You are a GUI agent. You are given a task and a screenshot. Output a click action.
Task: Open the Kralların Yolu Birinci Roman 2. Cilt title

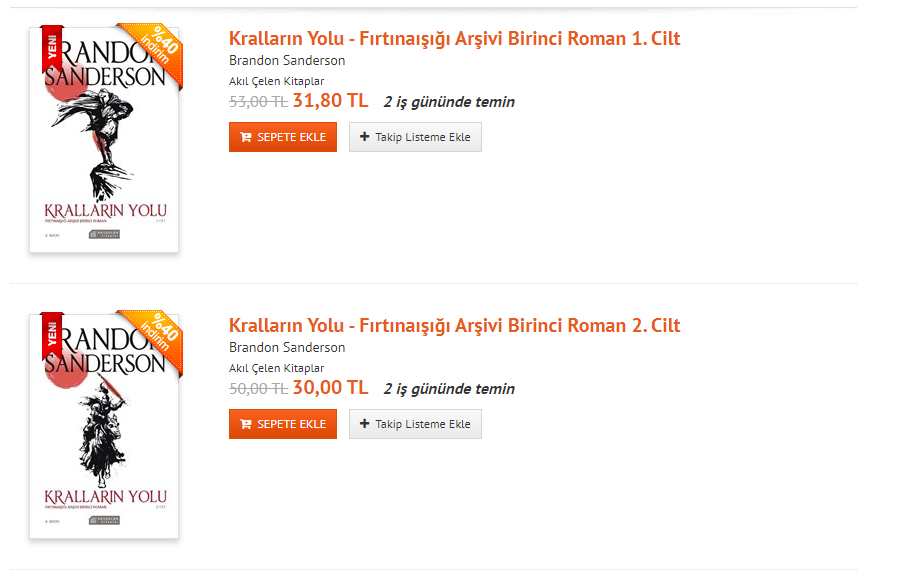click(454, 326)
